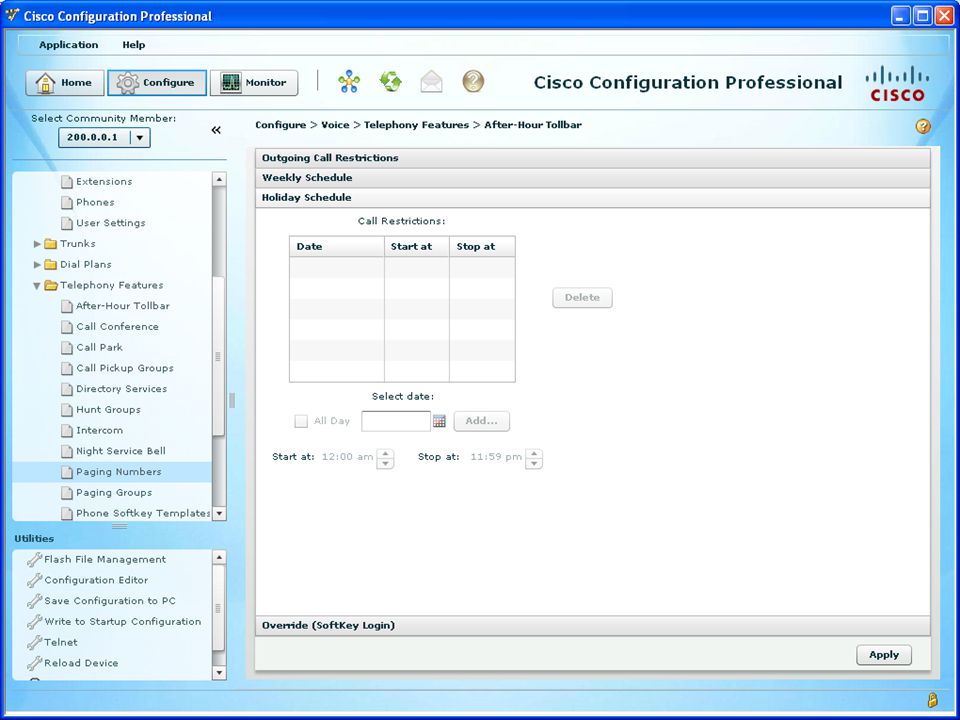Decrease the Start at time
This screenshot has width=960, height=720.
point(385,463)
